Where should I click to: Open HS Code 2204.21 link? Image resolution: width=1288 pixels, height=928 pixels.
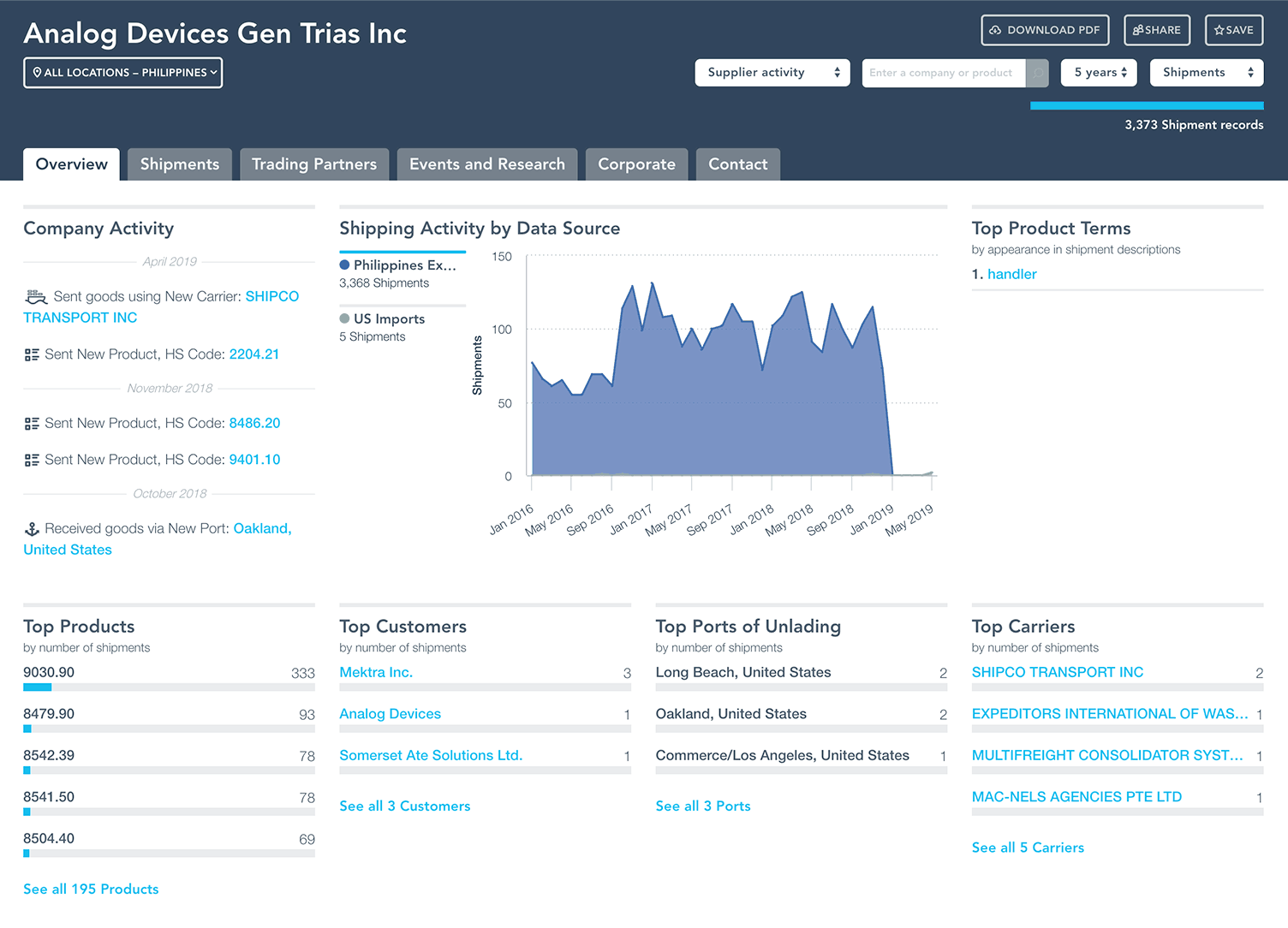(x=254, y=354)
